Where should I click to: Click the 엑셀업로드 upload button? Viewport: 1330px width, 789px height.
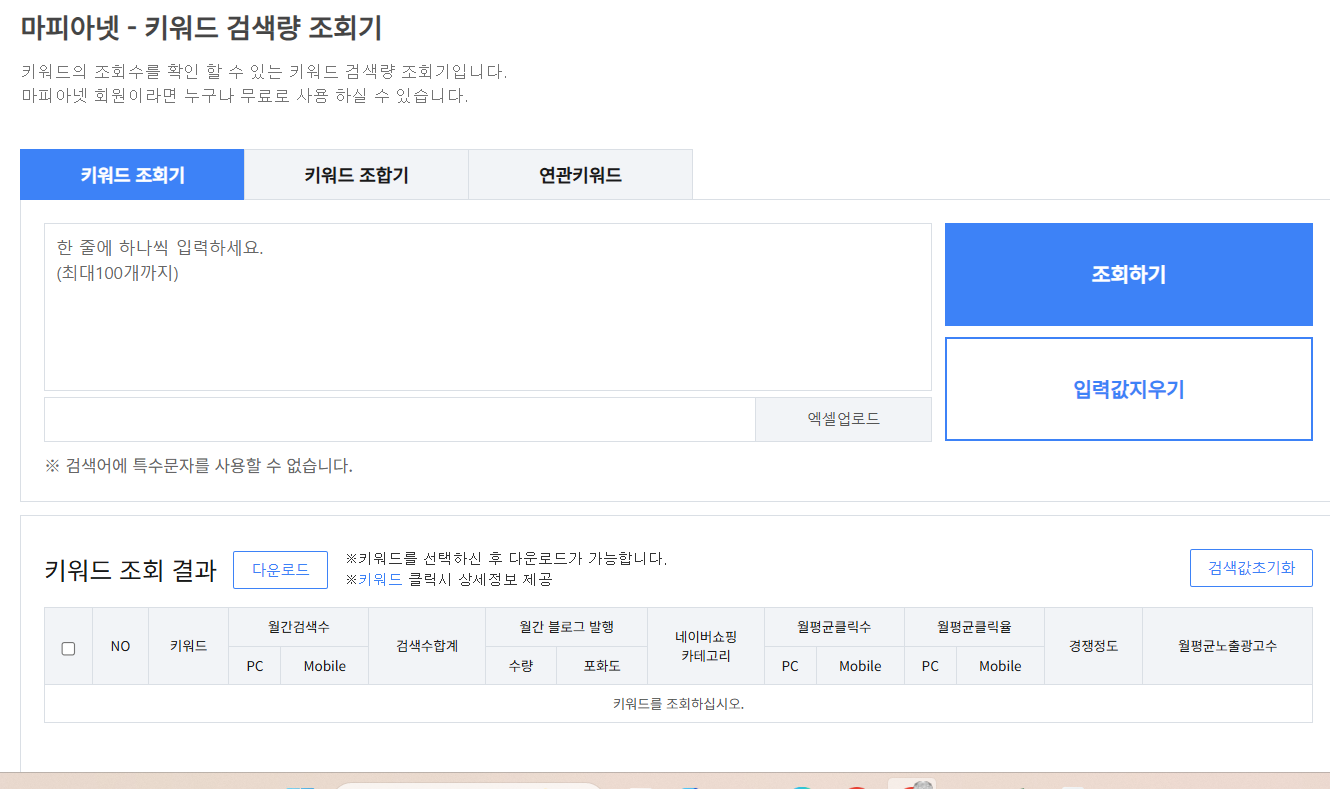click(843, 419)
